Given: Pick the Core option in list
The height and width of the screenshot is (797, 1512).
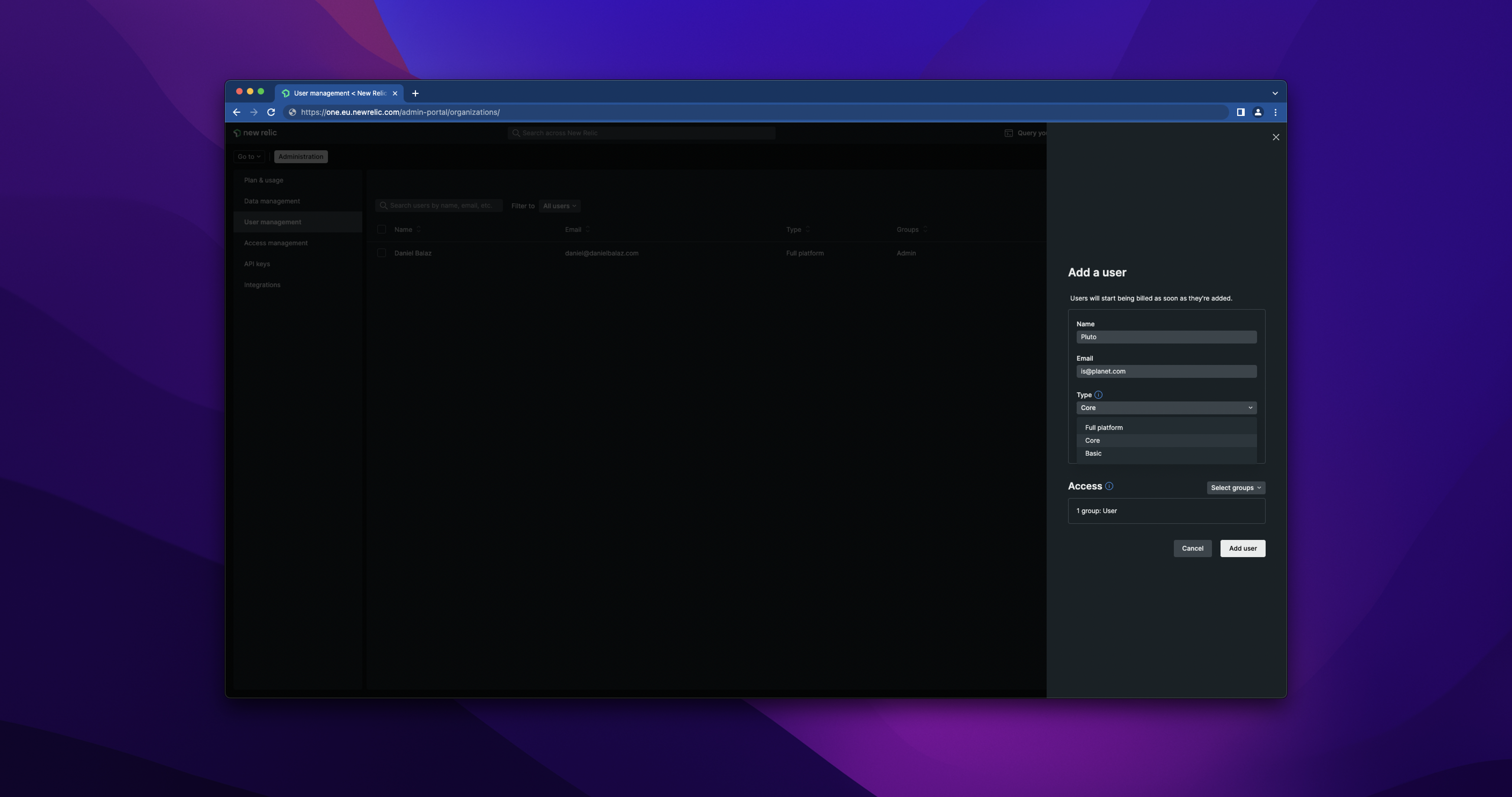Looking at the screenshot, I should point(1092,441).
